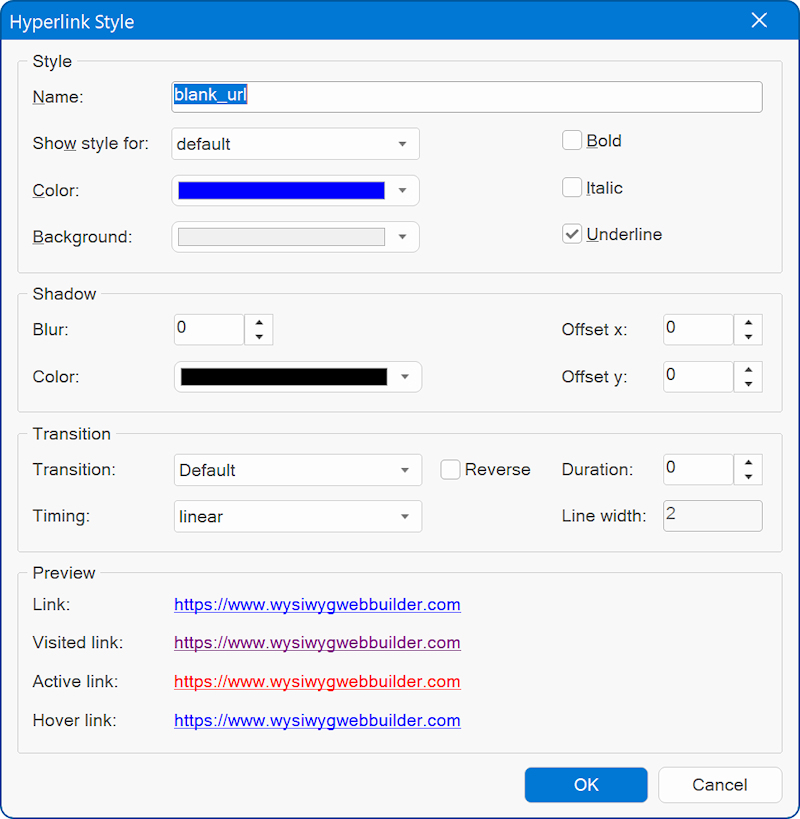Viewport: 800px width, 819px height.
Task: Enable the Bold checkbox
Action: (572, 141)
